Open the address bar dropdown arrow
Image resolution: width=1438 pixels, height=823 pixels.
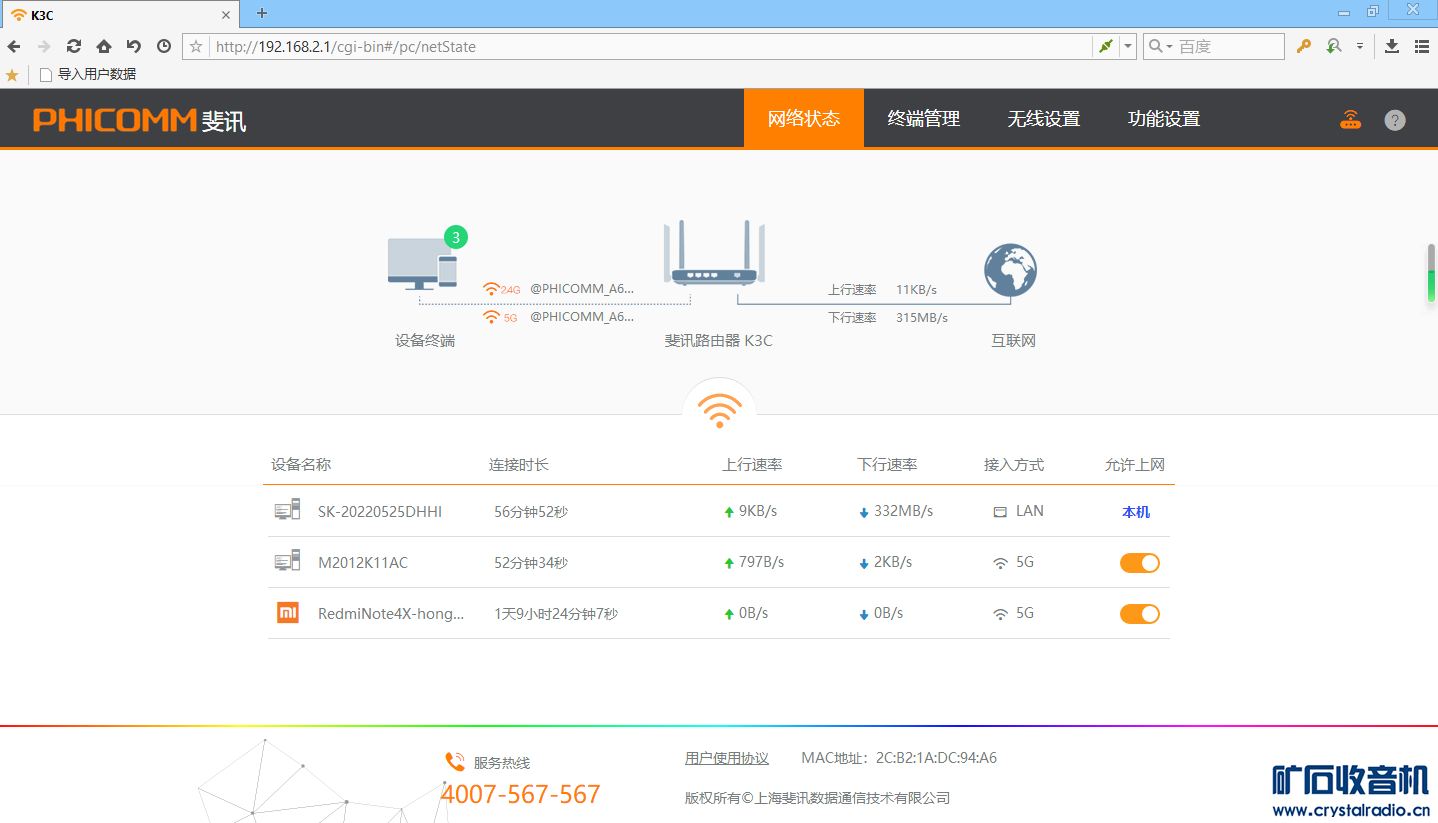1128,46
